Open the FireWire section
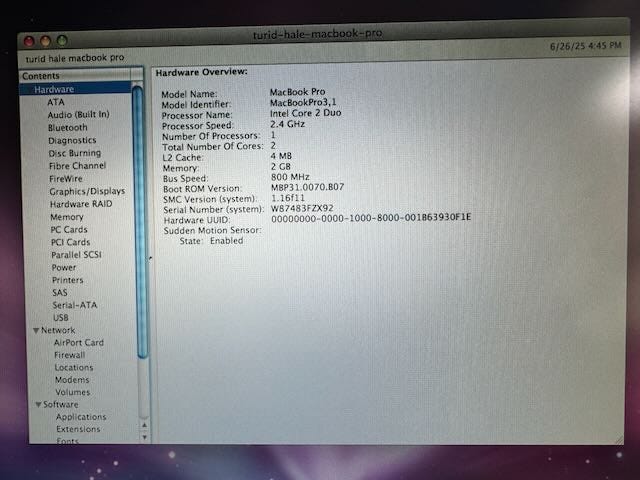Viewport: 640px width, 480px height. [x=66, y=179]
